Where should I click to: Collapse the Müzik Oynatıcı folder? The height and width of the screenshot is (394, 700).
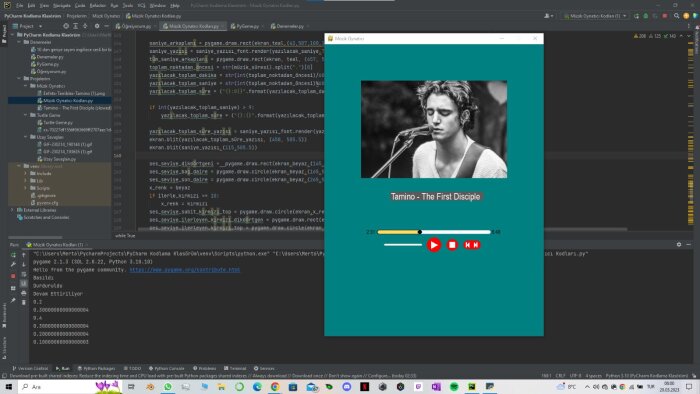point(26,86)
